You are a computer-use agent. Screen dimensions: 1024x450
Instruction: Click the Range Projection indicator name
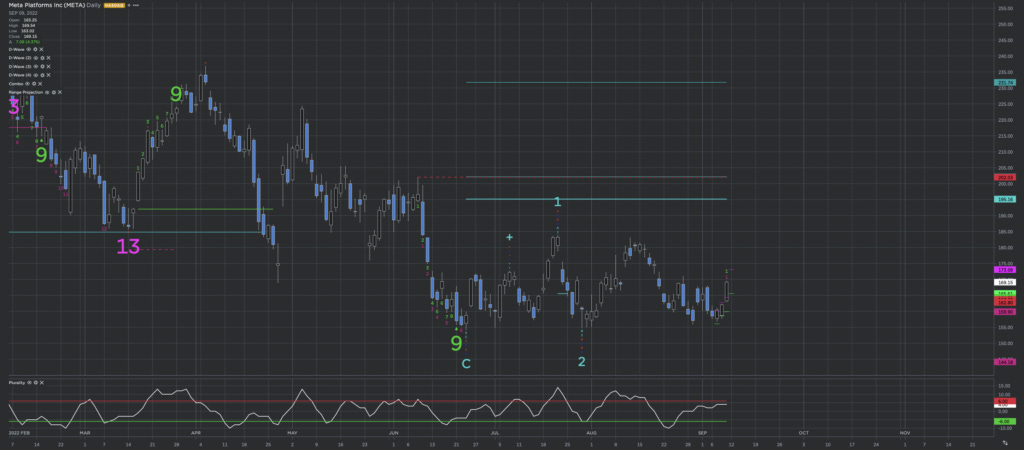click(x=25, y=93)
